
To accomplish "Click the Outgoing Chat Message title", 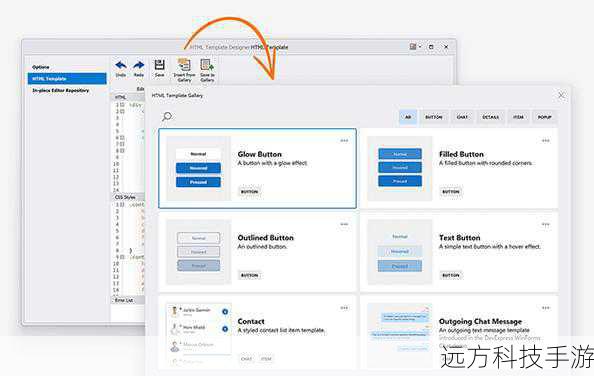I will click(480, 321).
